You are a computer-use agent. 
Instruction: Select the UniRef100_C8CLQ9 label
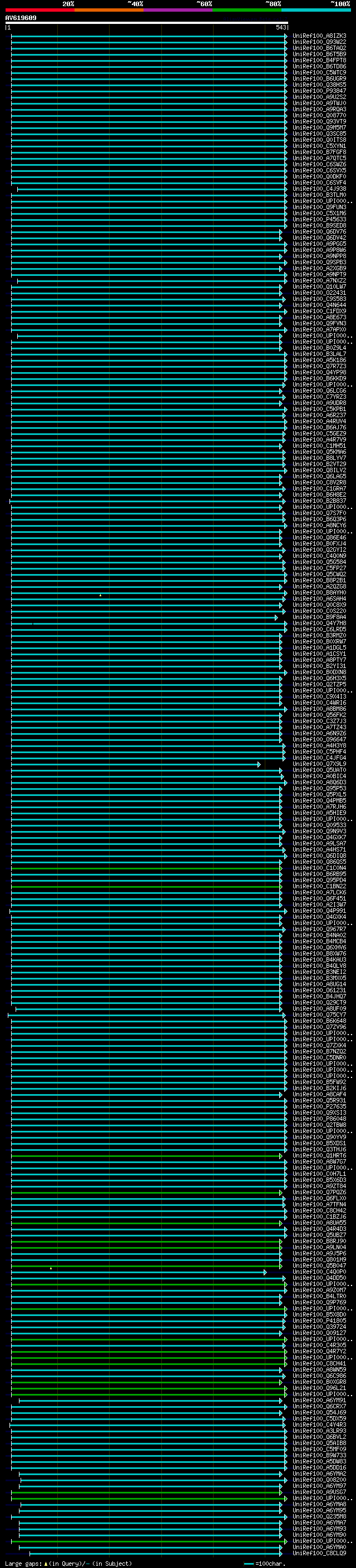tap(319, 1553)
